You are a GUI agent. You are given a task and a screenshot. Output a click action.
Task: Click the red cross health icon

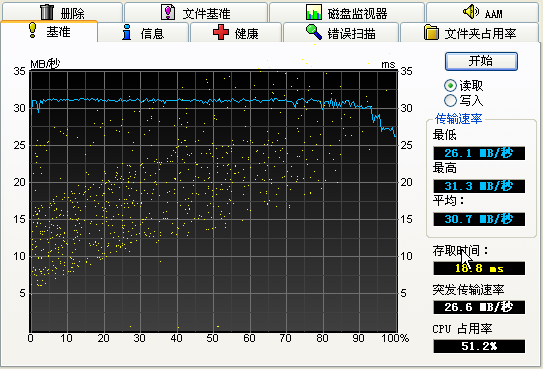221,32
